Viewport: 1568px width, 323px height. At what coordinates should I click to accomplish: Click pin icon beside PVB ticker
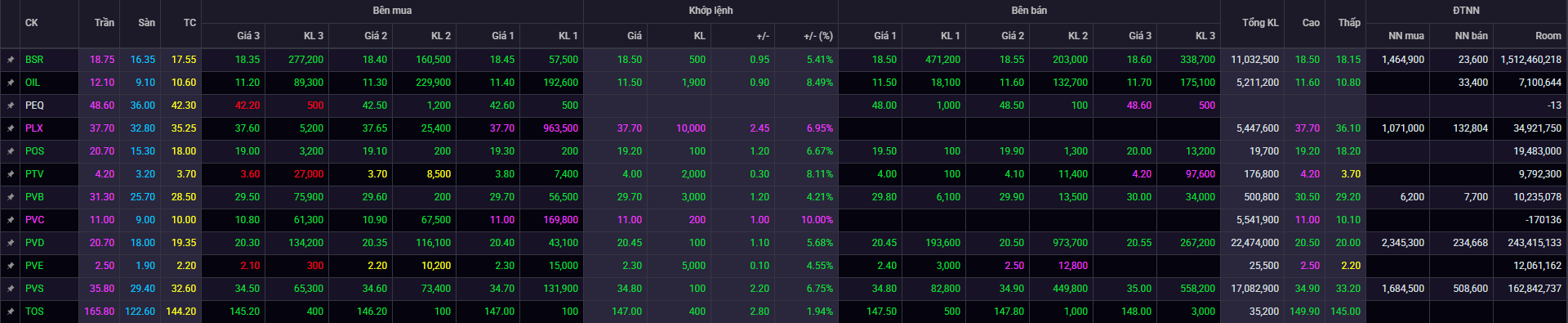pyautogui.click(x=11, y=197)
